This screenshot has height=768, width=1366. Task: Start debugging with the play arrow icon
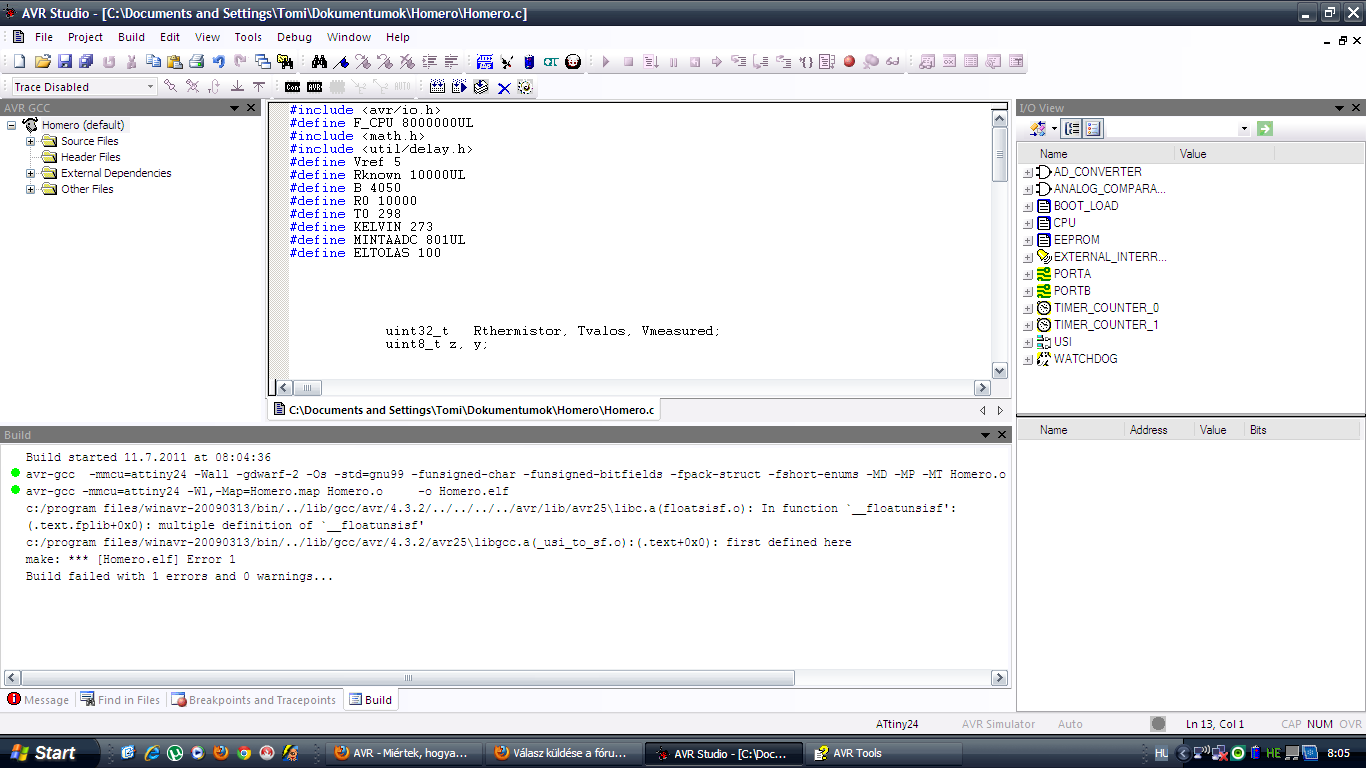(606, 62)
